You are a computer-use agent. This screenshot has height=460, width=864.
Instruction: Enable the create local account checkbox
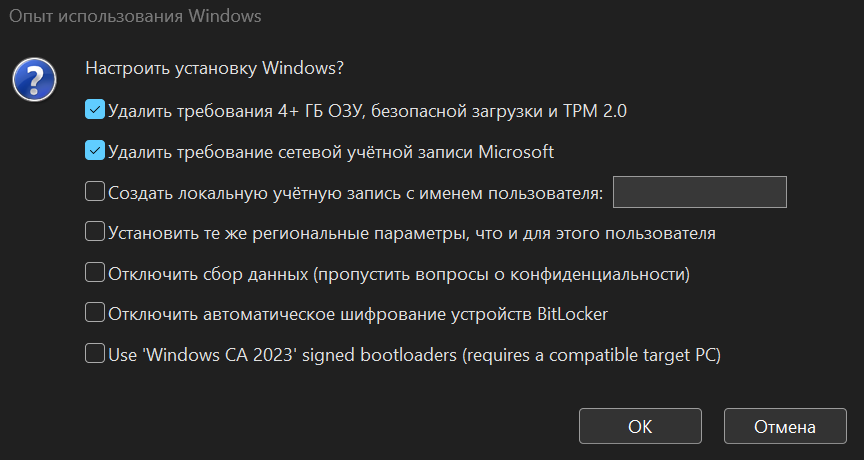95,191
